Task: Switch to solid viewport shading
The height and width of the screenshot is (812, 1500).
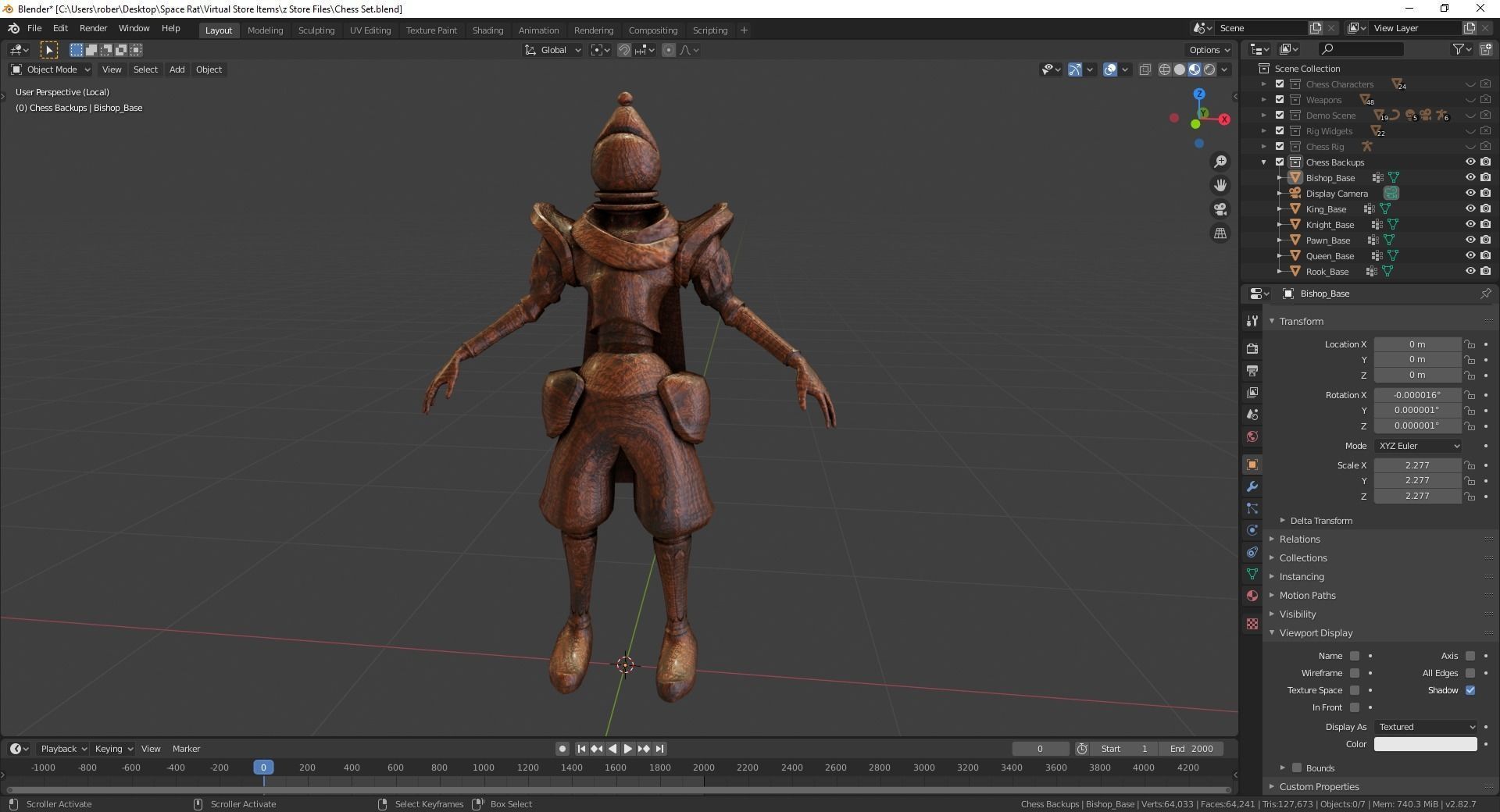Action: point(1180,69)
